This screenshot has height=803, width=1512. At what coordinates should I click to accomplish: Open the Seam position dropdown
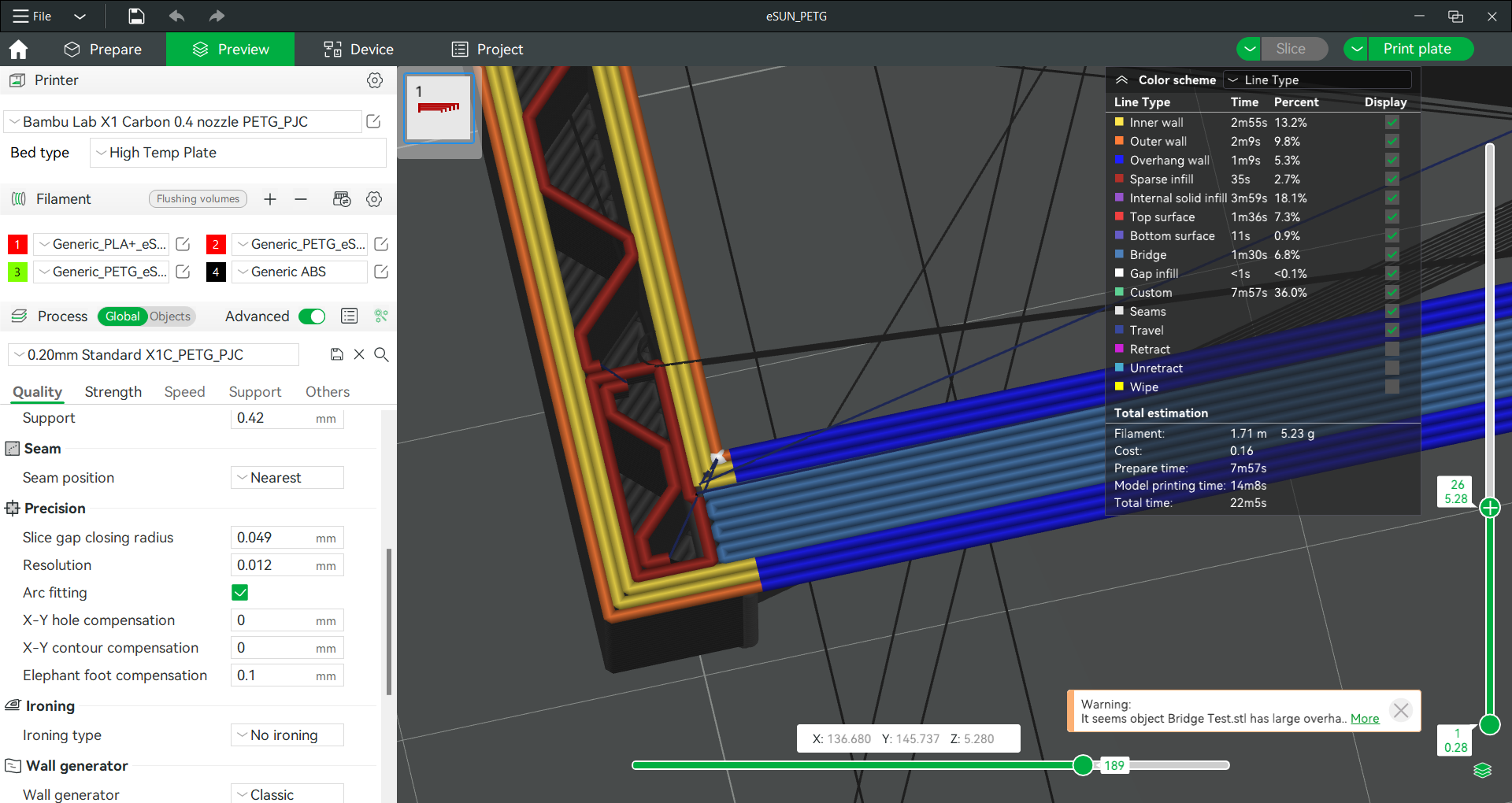287,477
